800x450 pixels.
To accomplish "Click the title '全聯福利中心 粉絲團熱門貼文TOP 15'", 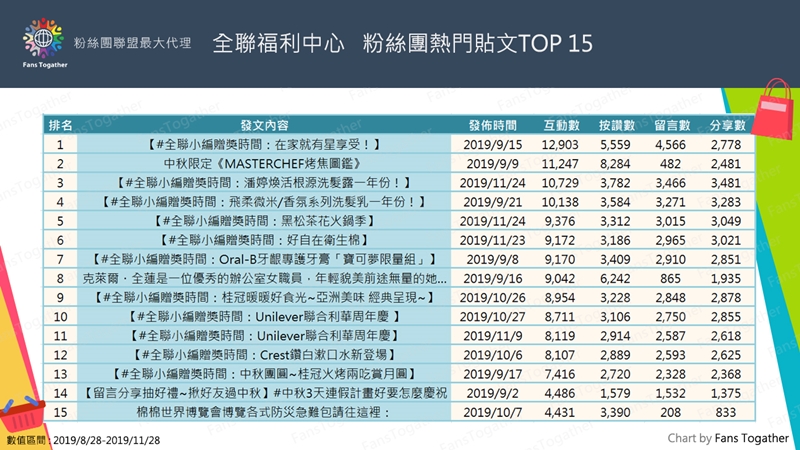I will tap(402, 43).
